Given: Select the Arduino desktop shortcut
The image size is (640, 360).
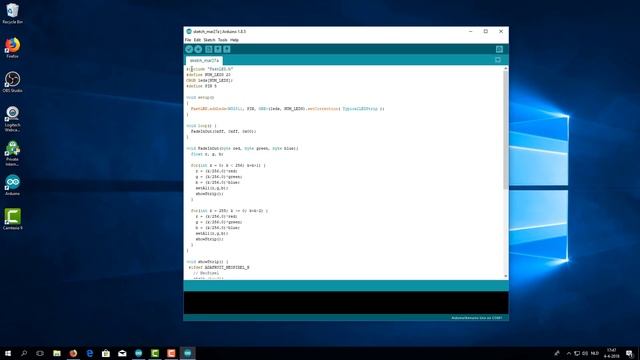Looking at the screenshot, I should [x=13, y=185].
